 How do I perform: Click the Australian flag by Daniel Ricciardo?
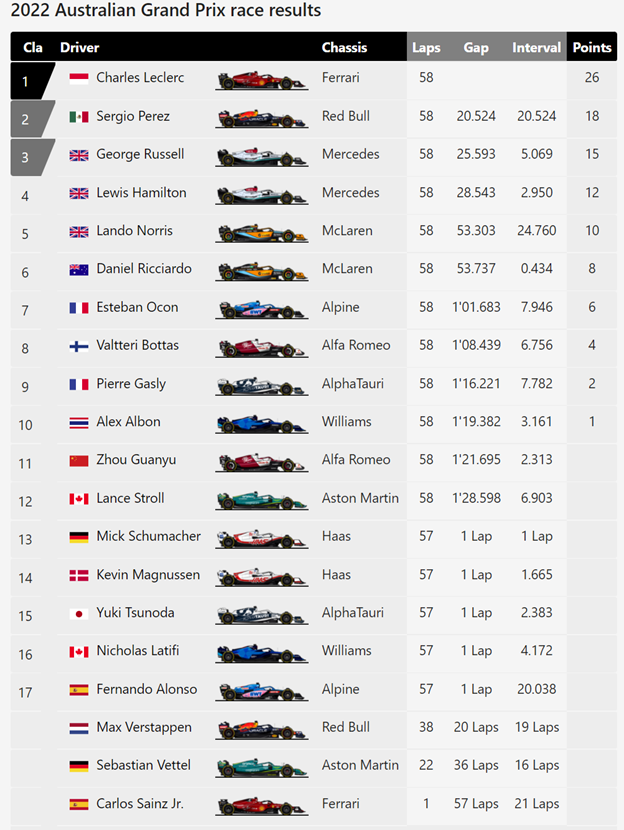[x=78, y=270]
